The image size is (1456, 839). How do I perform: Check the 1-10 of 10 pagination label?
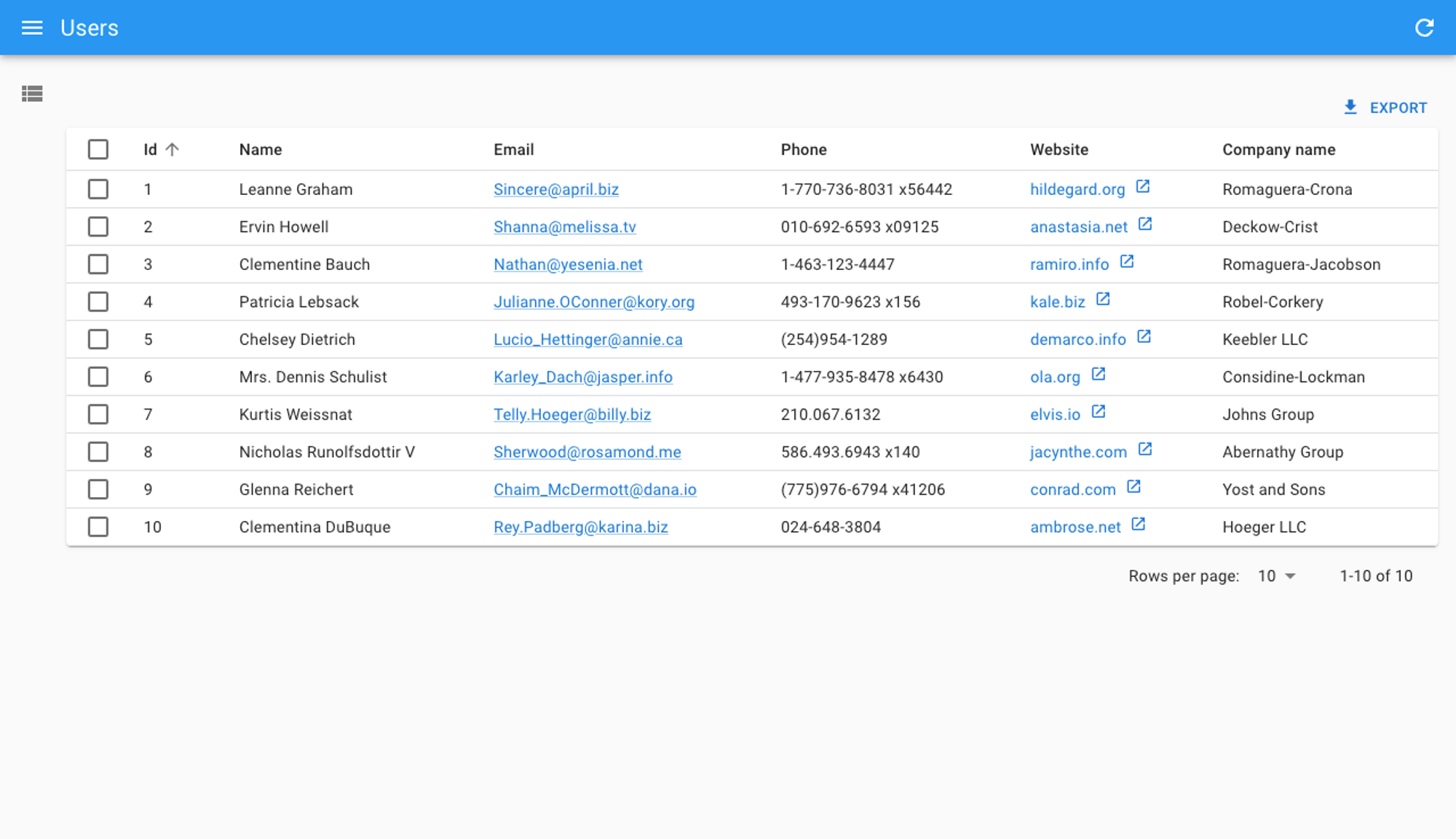click(x=1375, y=576)
